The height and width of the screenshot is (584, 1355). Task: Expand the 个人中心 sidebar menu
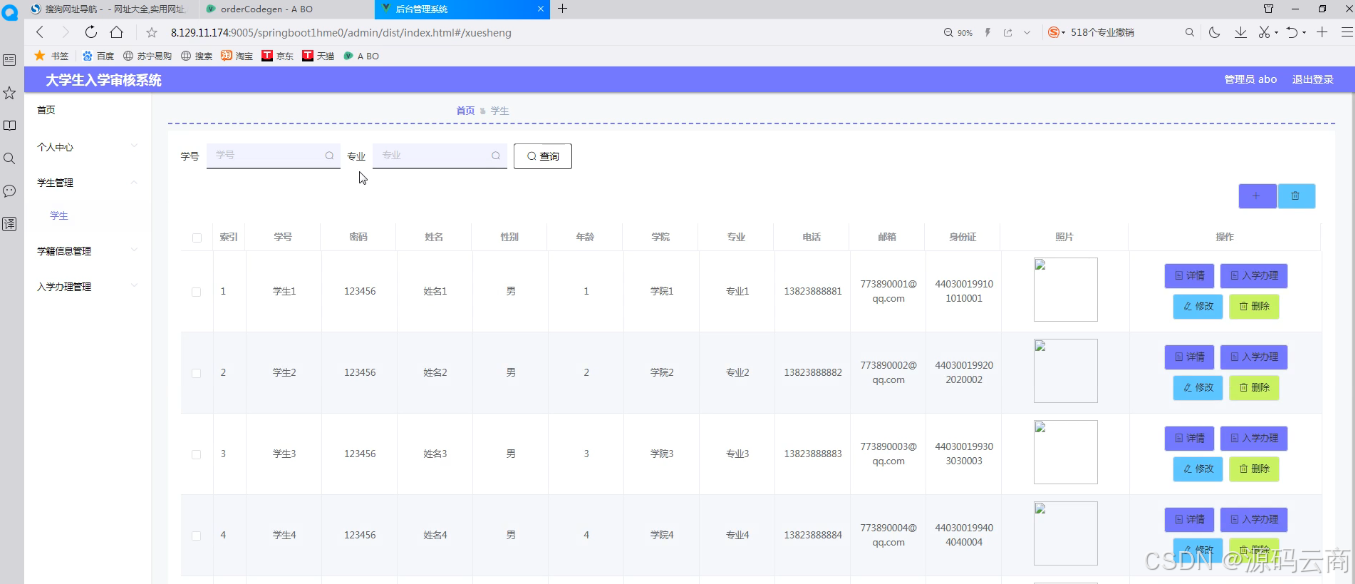[88, 147]
